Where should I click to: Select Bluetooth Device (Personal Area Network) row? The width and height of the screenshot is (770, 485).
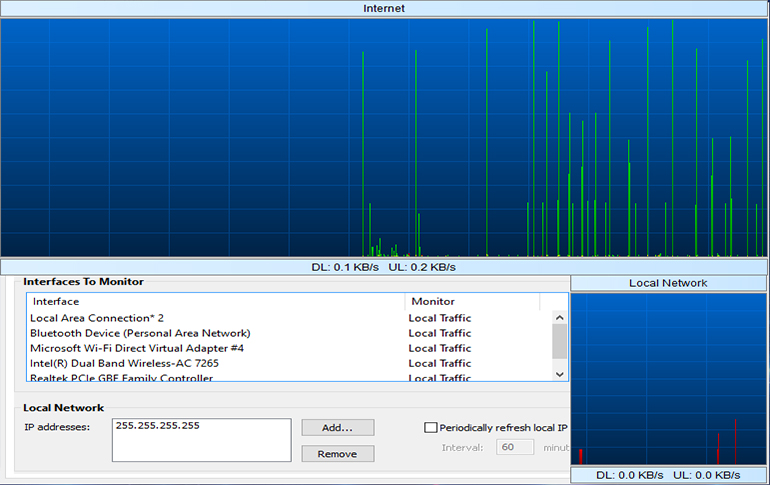(140, 333)
